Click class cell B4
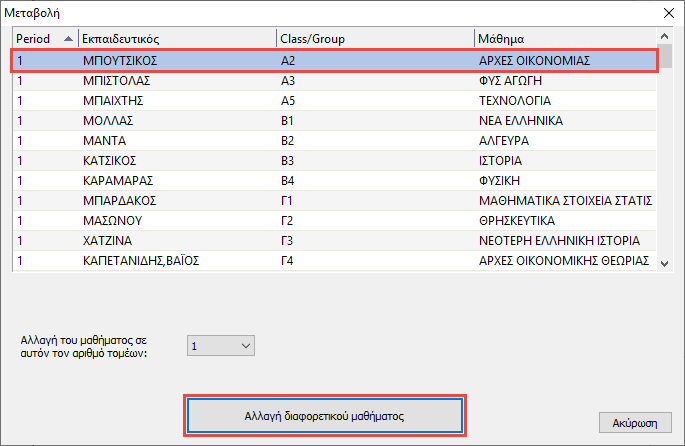Image resolution: width=685 pixels, height=446 pixels. tap(287, 181)
